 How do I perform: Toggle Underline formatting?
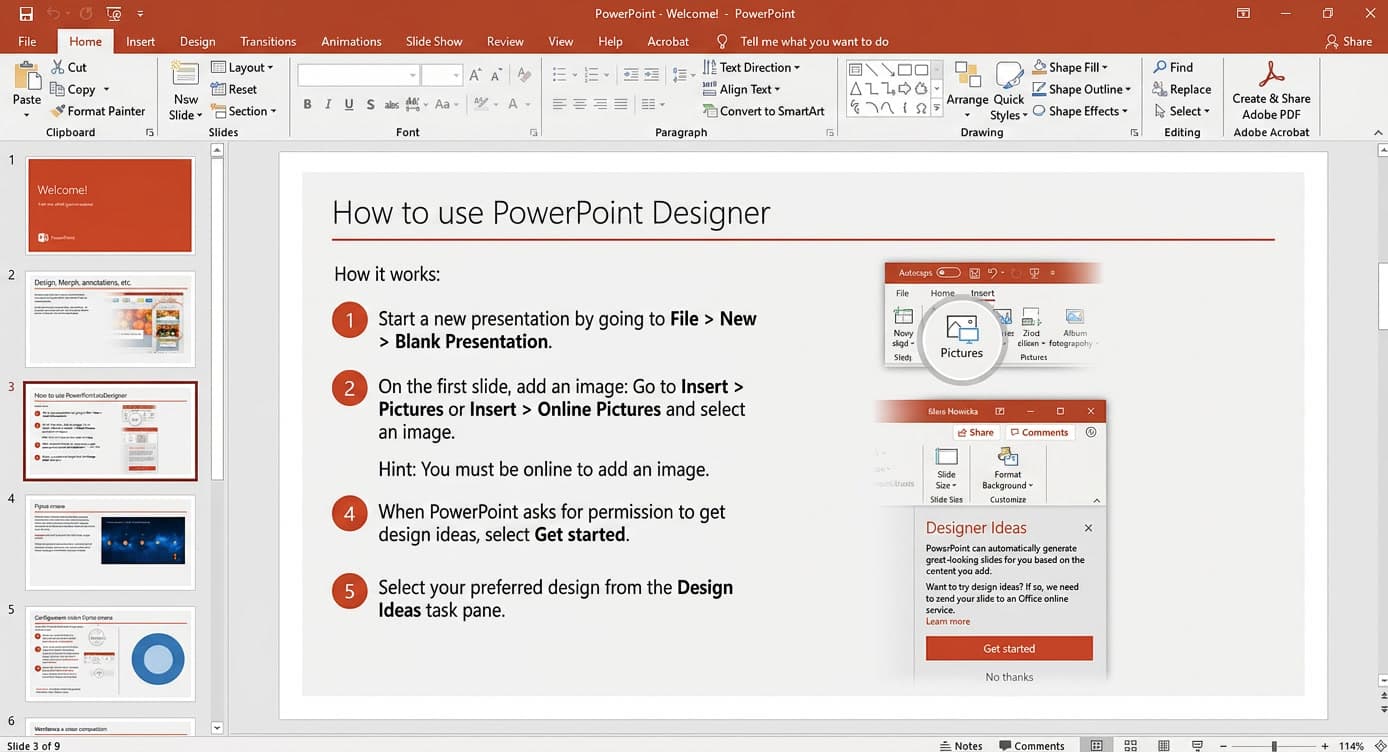349,104
